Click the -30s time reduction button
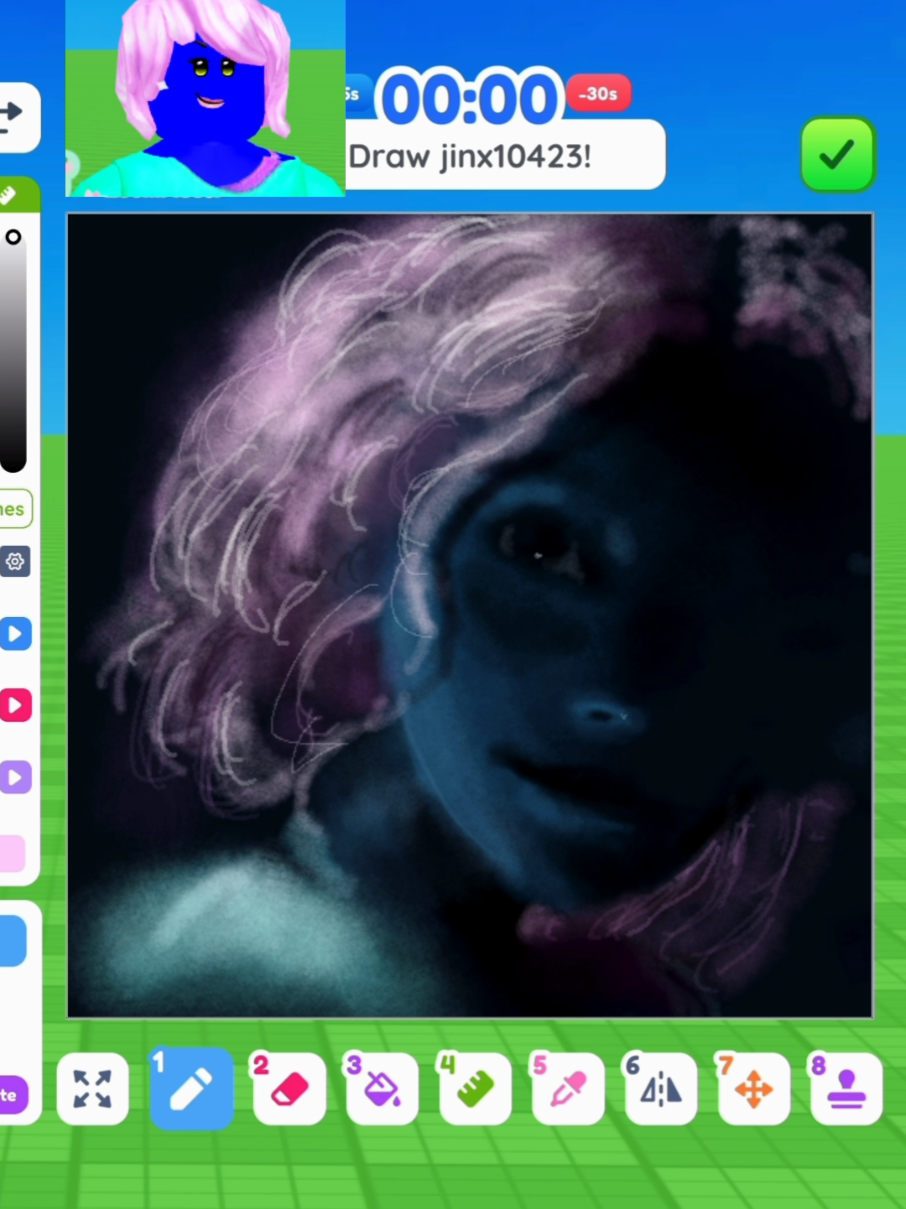Image resolution: width=906 pixels, height=1209 pixels. click(x=598, y=93)
